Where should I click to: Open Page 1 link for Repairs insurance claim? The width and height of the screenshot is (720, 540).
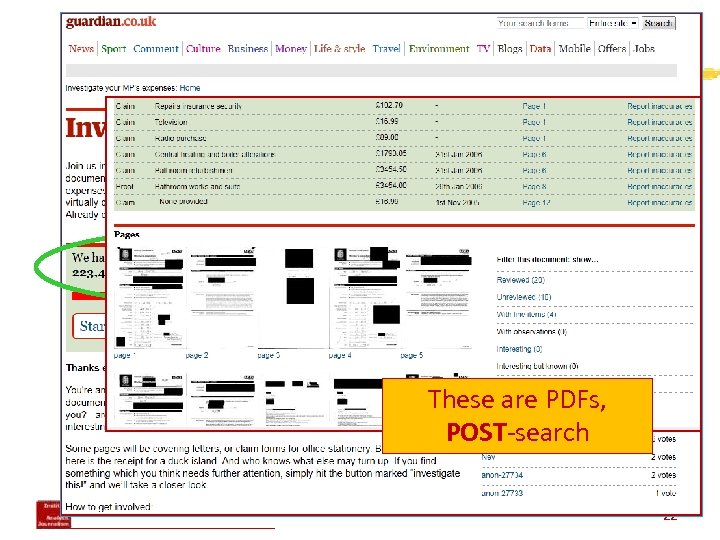[534, 106]
